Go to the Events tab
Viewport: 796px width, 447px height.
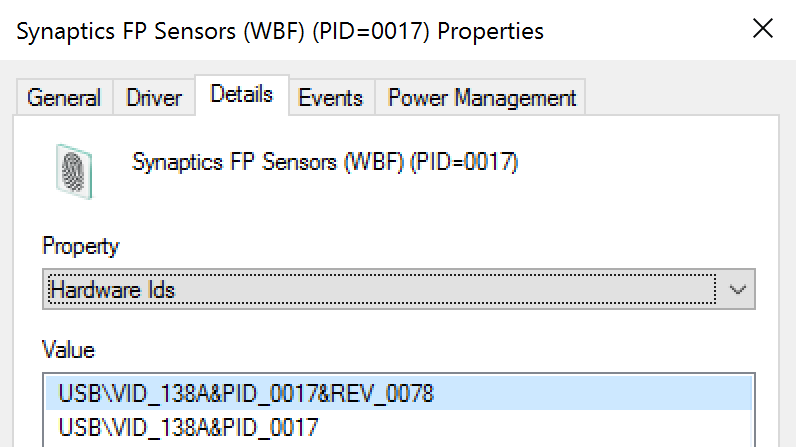pos(330,98)
